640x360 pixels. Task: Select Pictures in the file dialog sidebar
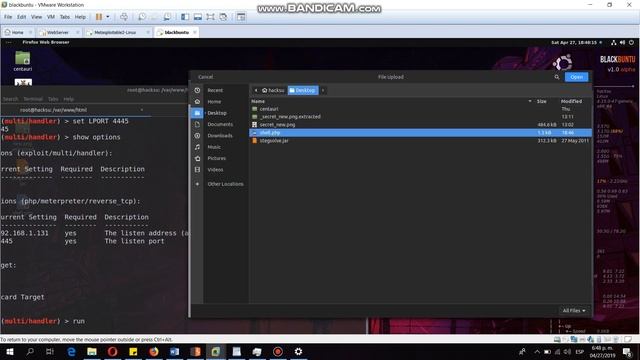click(216, 158)
